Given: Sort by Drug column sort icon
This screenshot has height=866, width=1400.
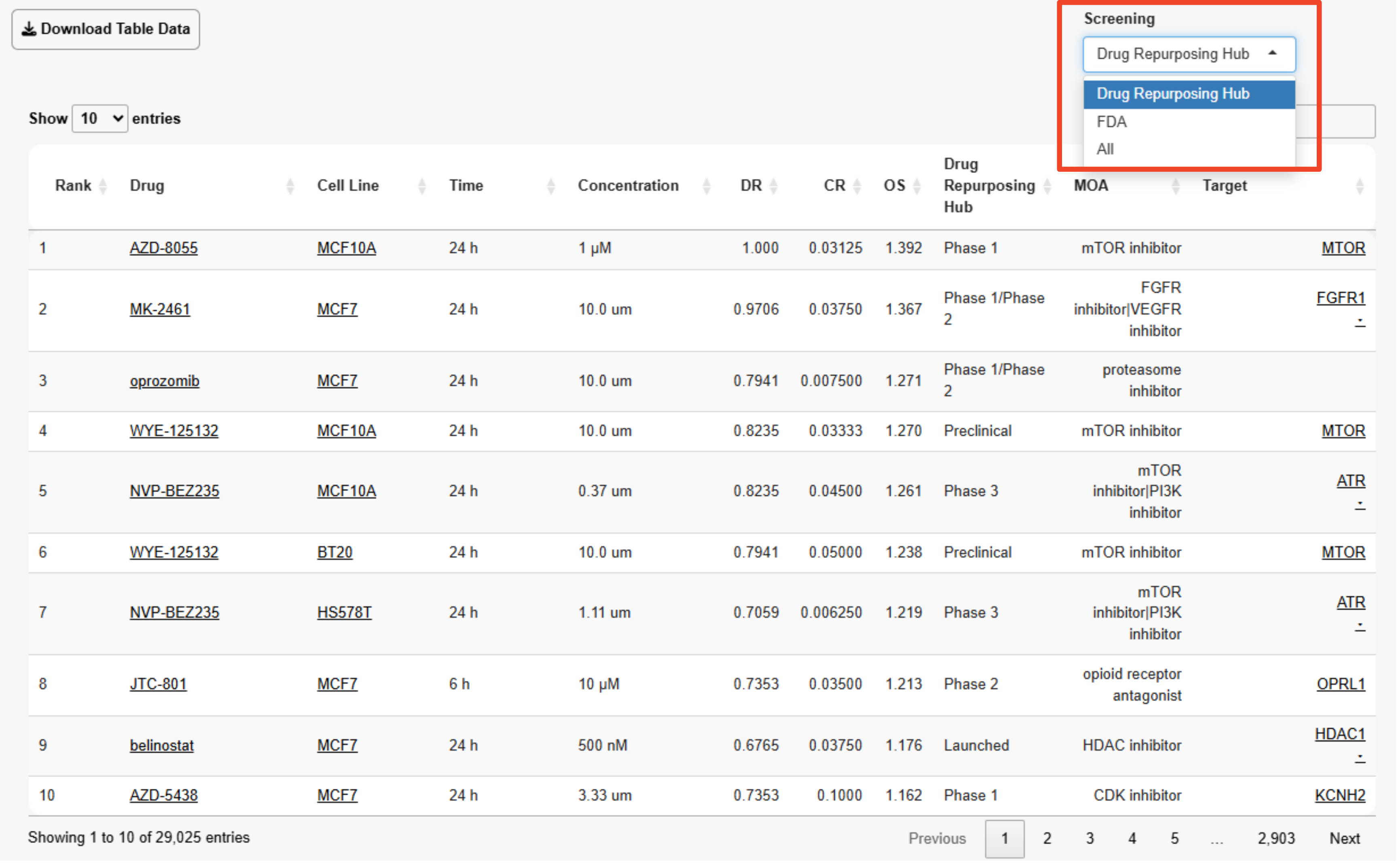Looking at the screenshot, I should (x=290, y=186).
